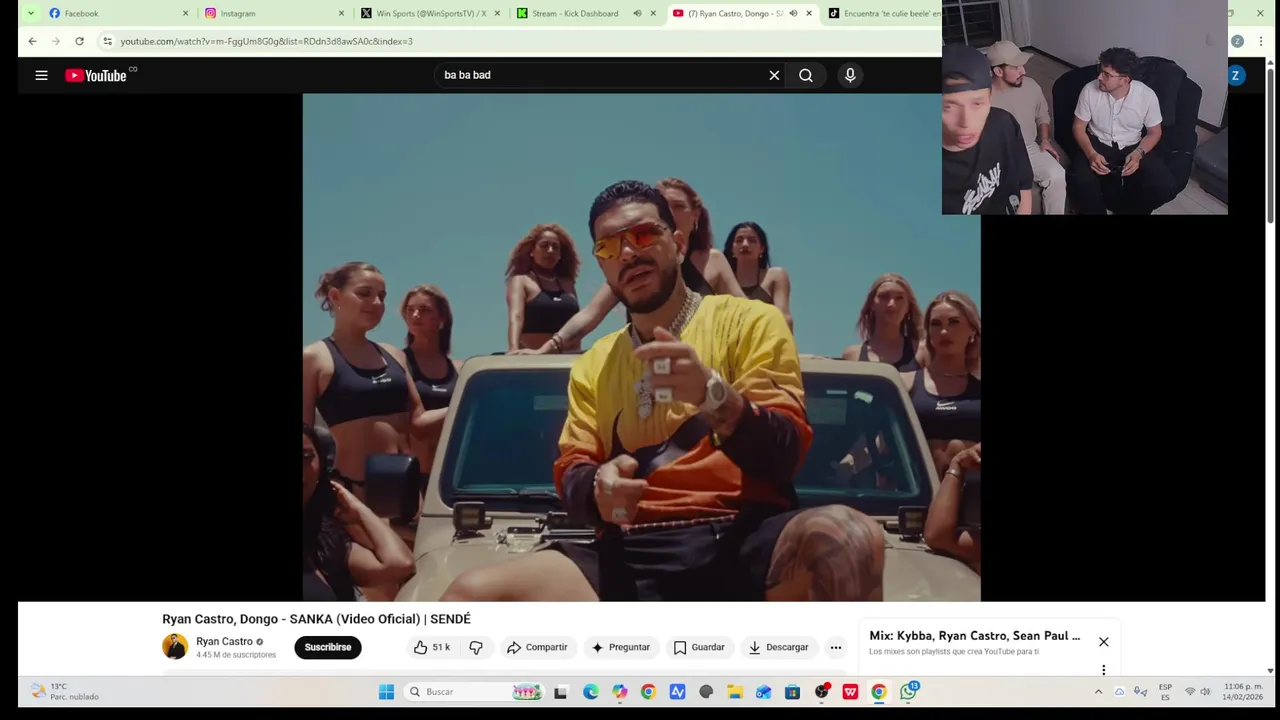The height and width of the screenshot is (720, 1280).
Task: Open the weather widget showing 13°C
Action: [66, 692]
